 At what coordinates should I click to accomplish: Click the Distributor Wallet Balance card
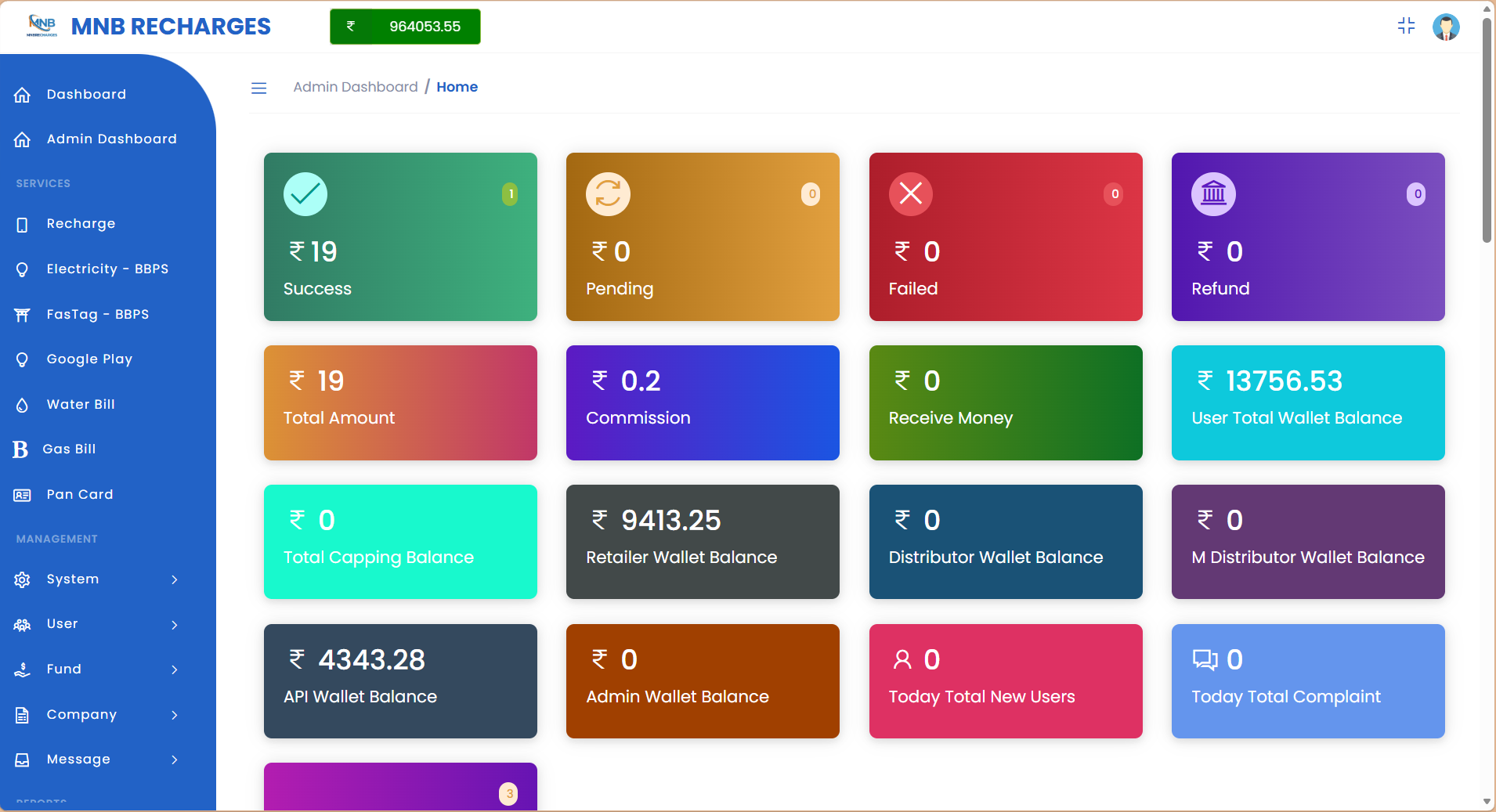tap(1006, 542)
